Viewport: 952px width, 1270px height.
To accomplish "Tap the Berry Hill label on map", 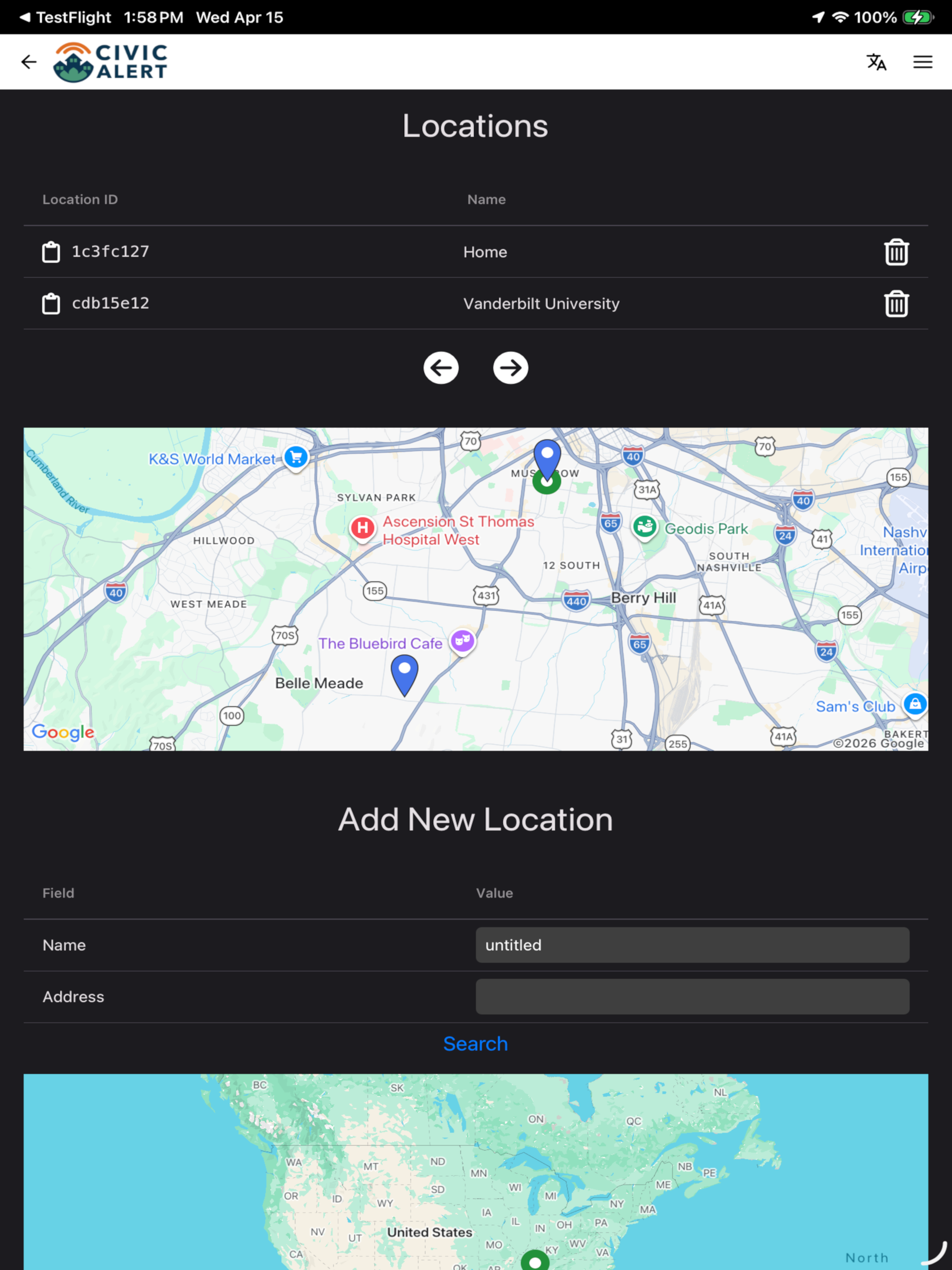I will point(643,598).
